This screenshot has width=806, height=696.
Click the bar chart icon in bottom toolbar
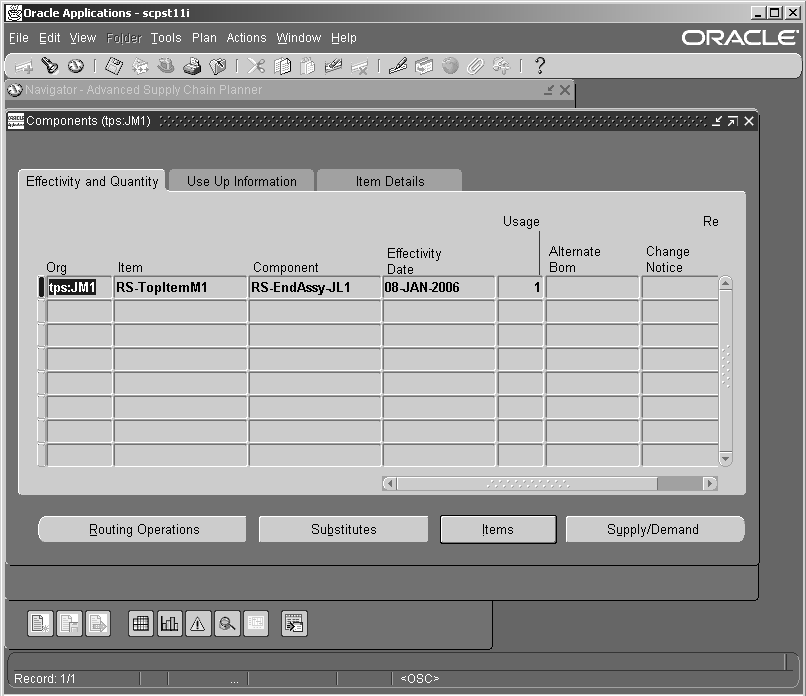tap(169, 624)
